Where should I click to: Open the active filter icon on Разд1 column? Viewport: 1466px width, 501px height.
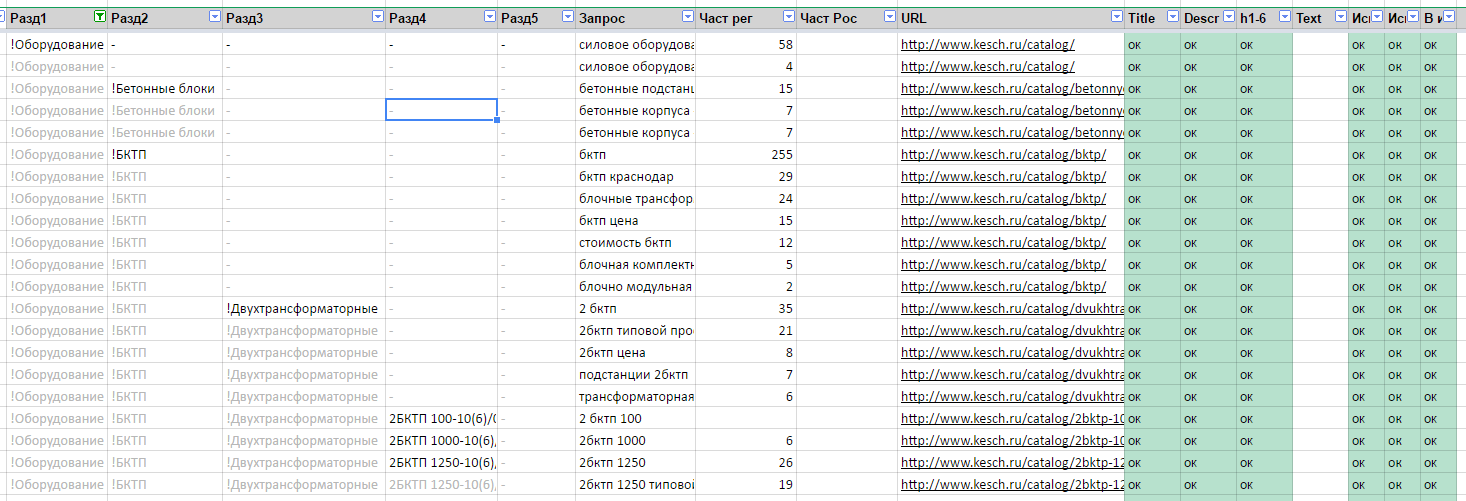pyautogui.click(x=99, y=18)
